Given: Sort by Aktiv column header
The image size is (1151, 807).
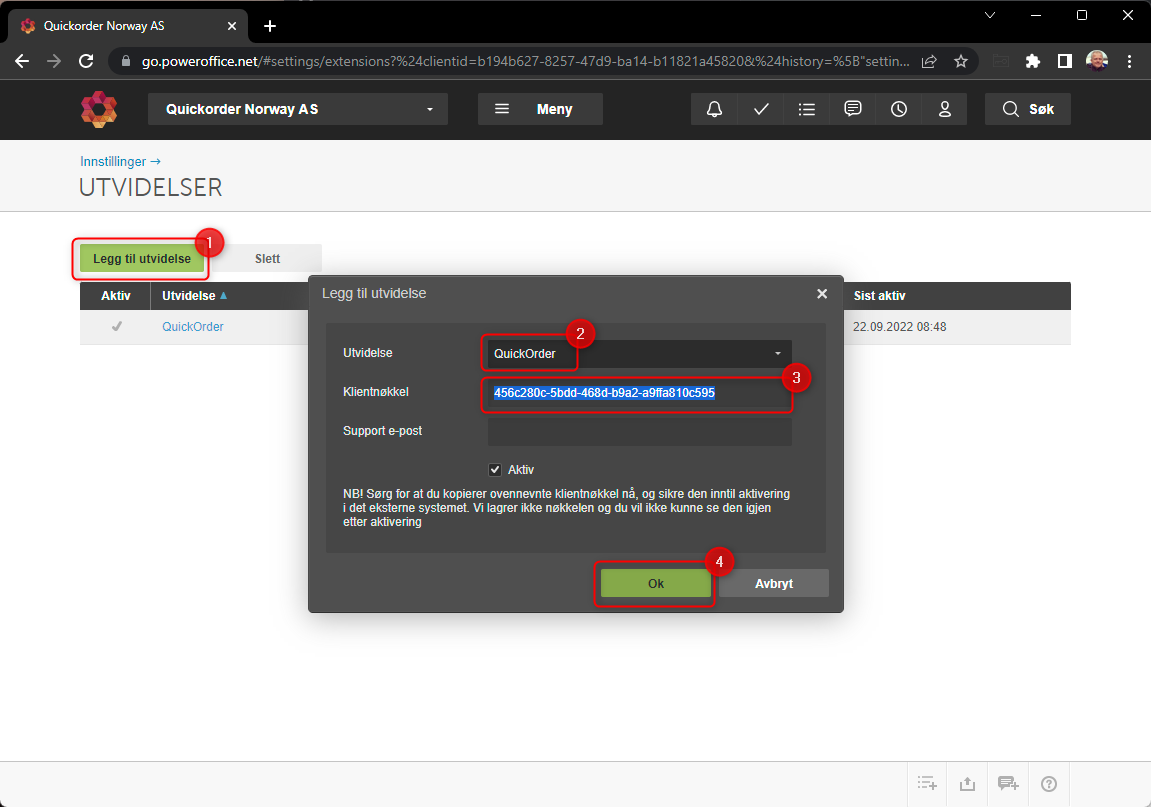Looking at the screenshot, I should pyautogui.click(x=115, y=296).
